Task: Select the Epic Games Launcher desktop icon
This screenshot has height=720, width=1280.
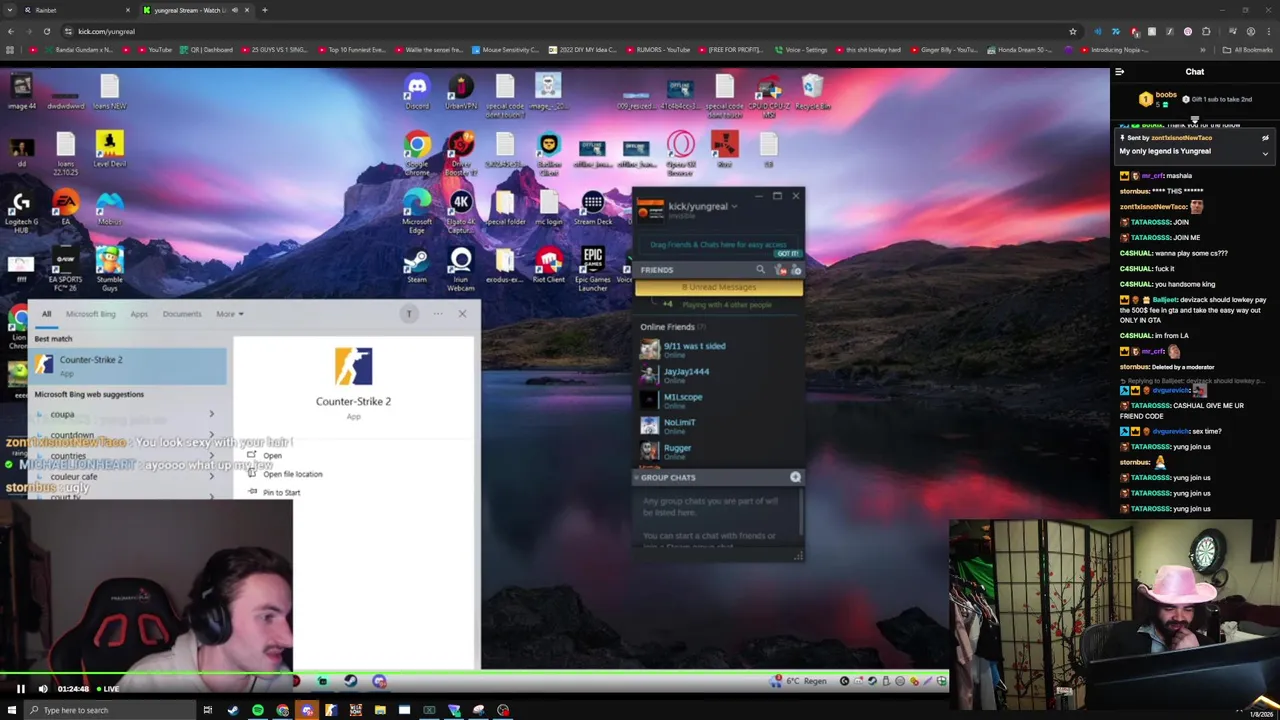Action: (x=593, y=268)
